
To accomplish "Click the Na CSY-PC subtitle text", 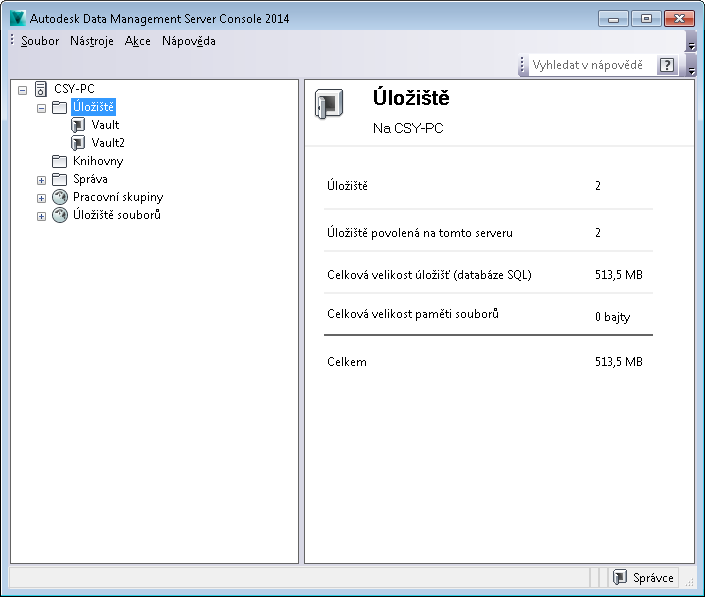I will pos(408,129).
